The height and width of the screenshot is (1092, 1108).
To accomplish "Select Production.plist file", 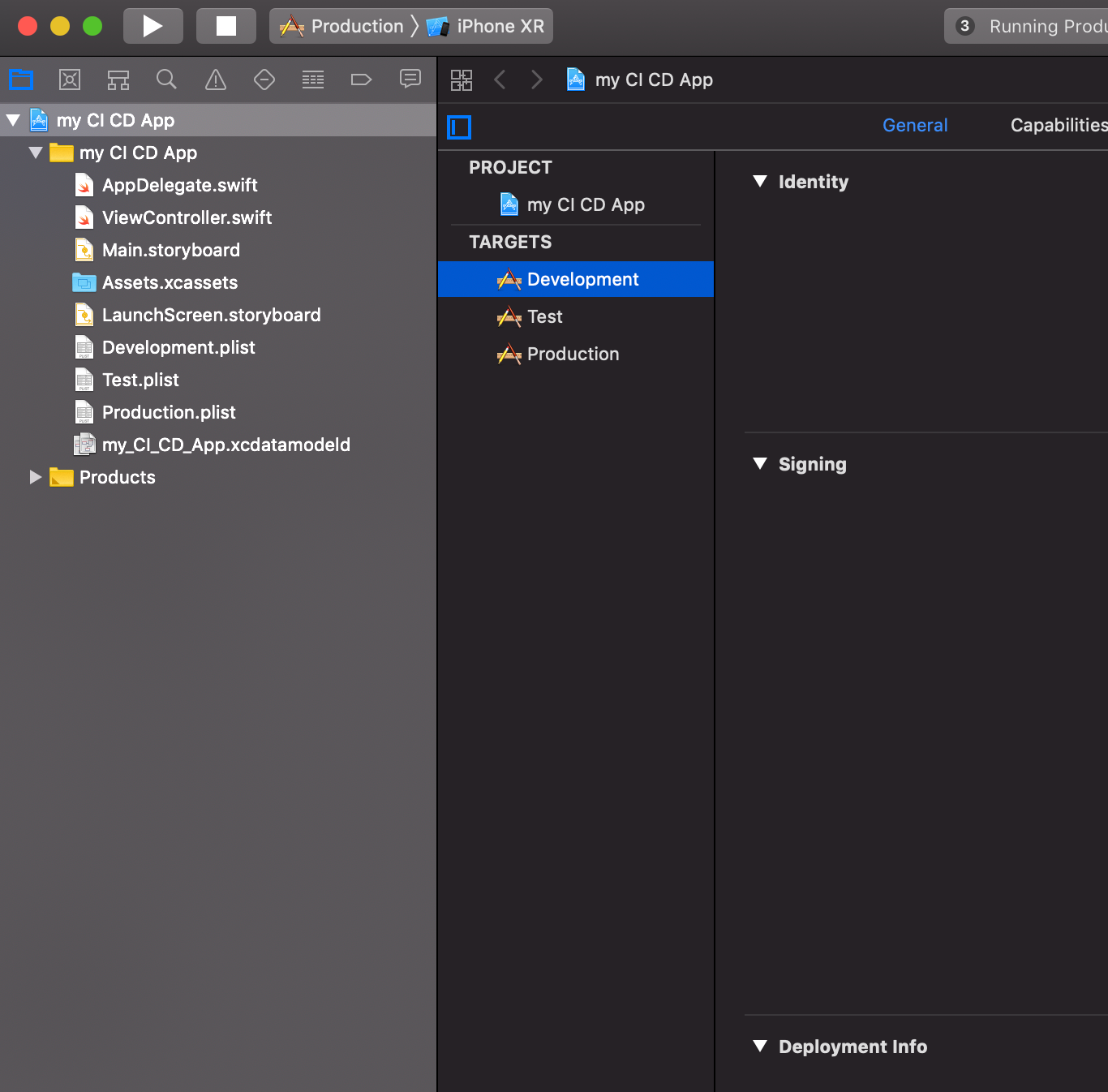I will coord(169,412).
